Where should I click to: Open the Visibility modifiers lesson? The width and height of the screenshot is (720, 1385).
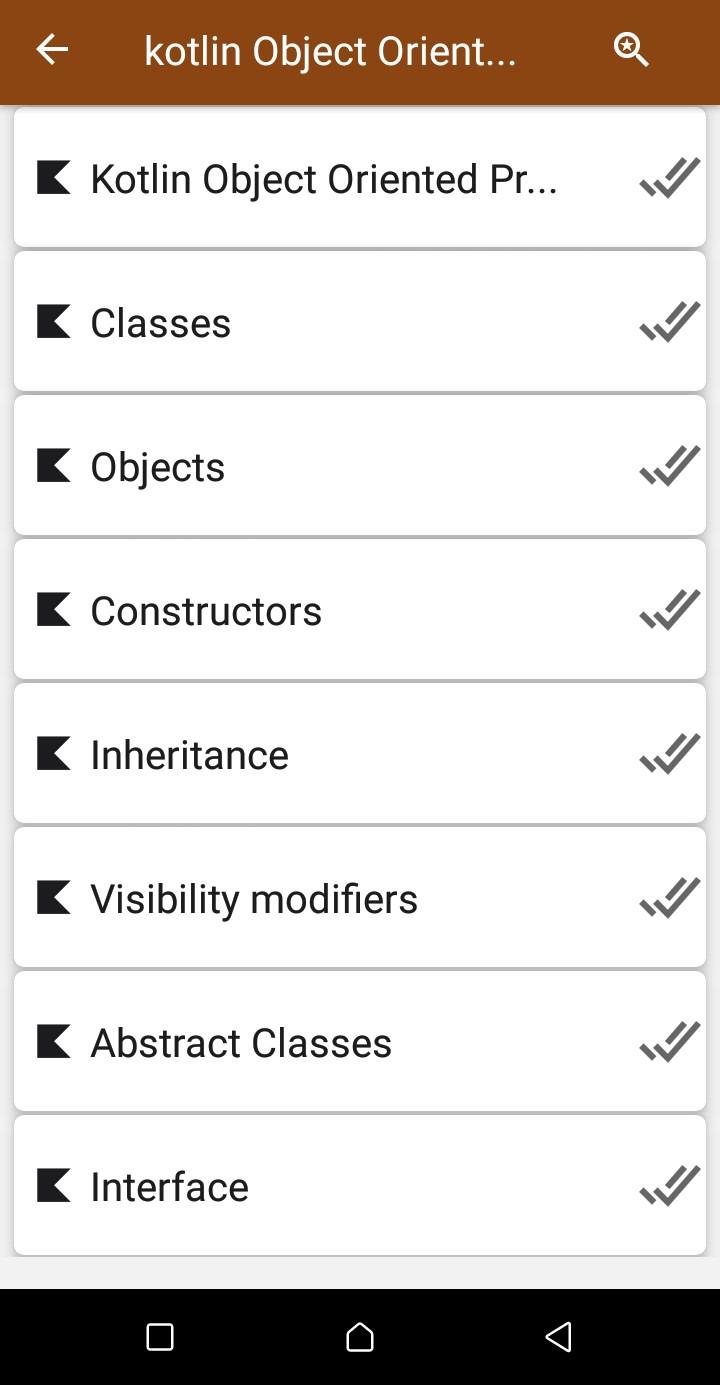tap(360, 898)
